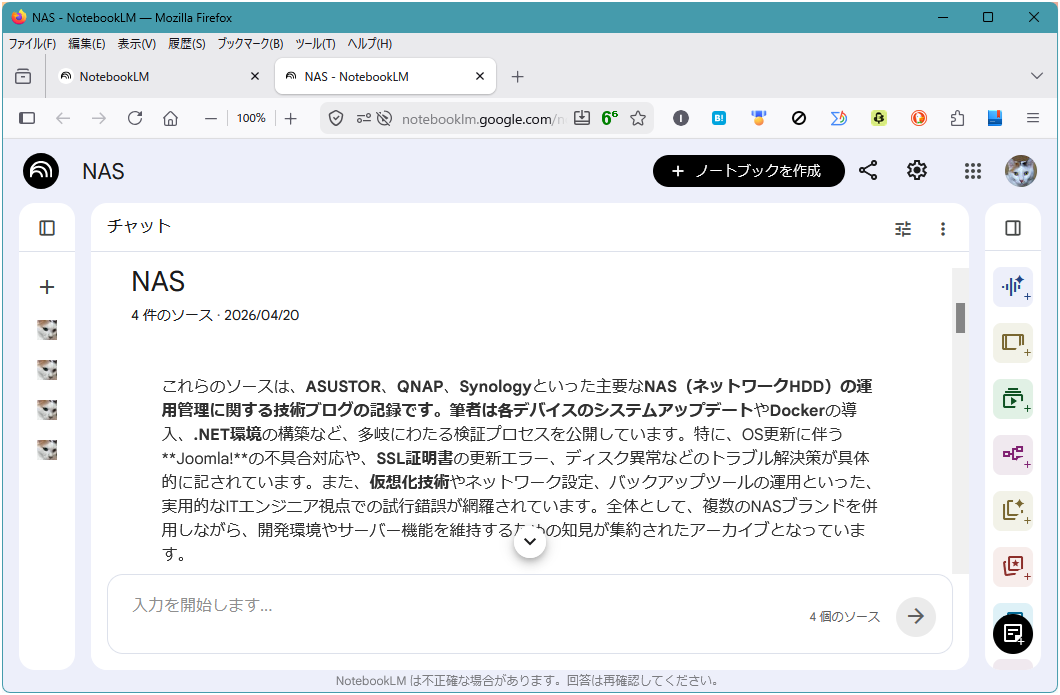Add a note with floating button
The height and width of the screenshot is (695, 1060).
(1013, 633)
